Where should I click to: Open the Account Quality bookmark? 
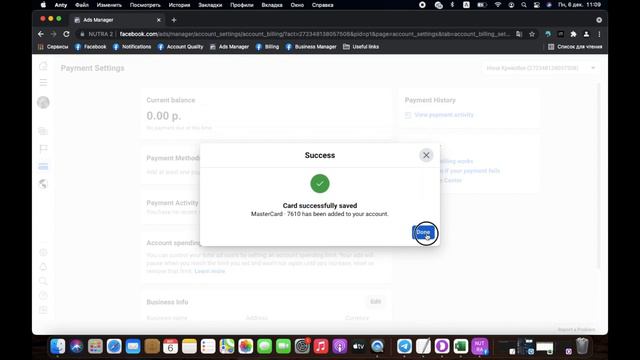pos(180,47)
